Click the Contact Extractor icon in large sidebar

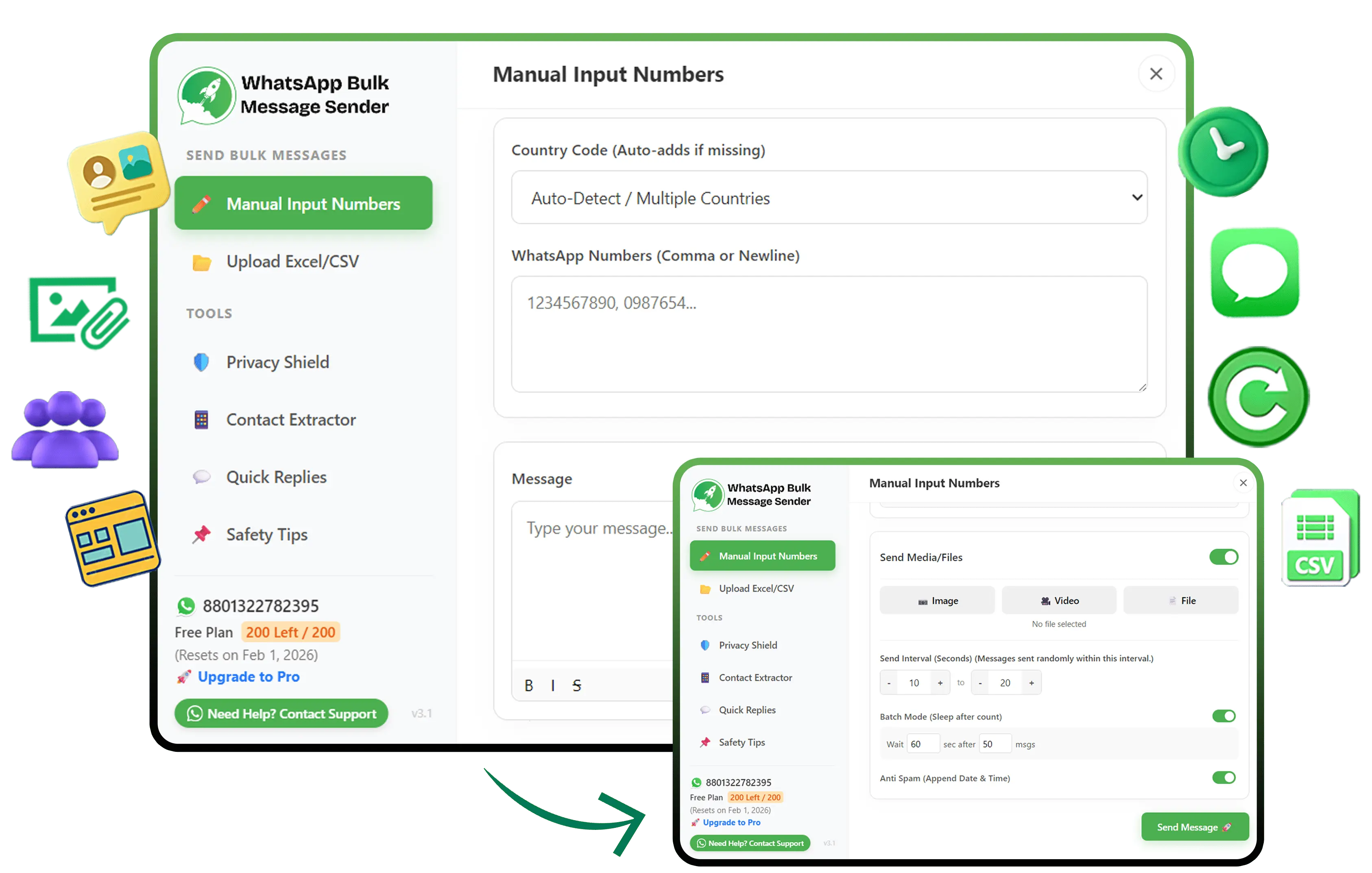(201, 420)
